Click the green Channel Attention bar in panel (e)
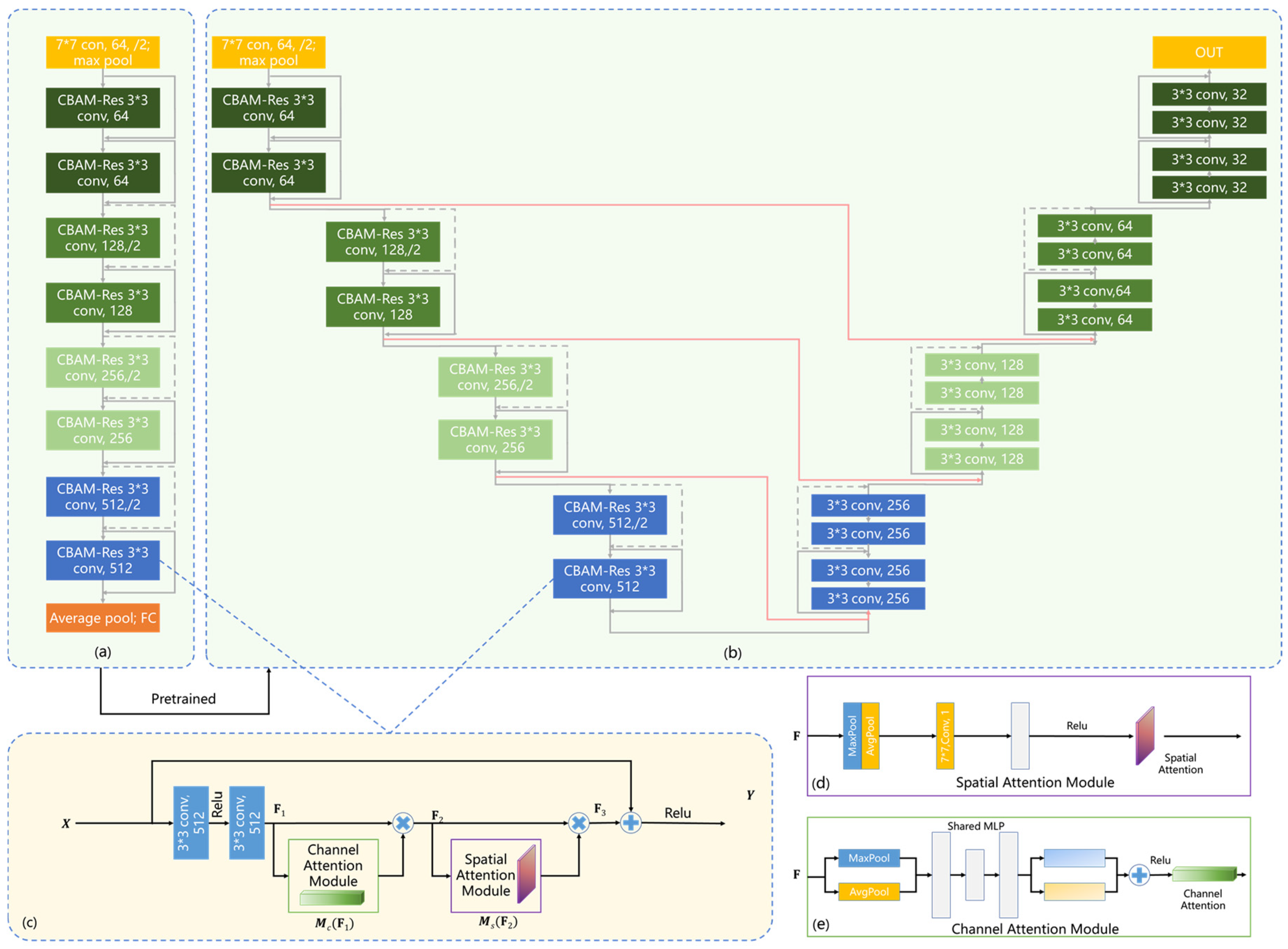1288x949 pixels. tap(1204, 874)
